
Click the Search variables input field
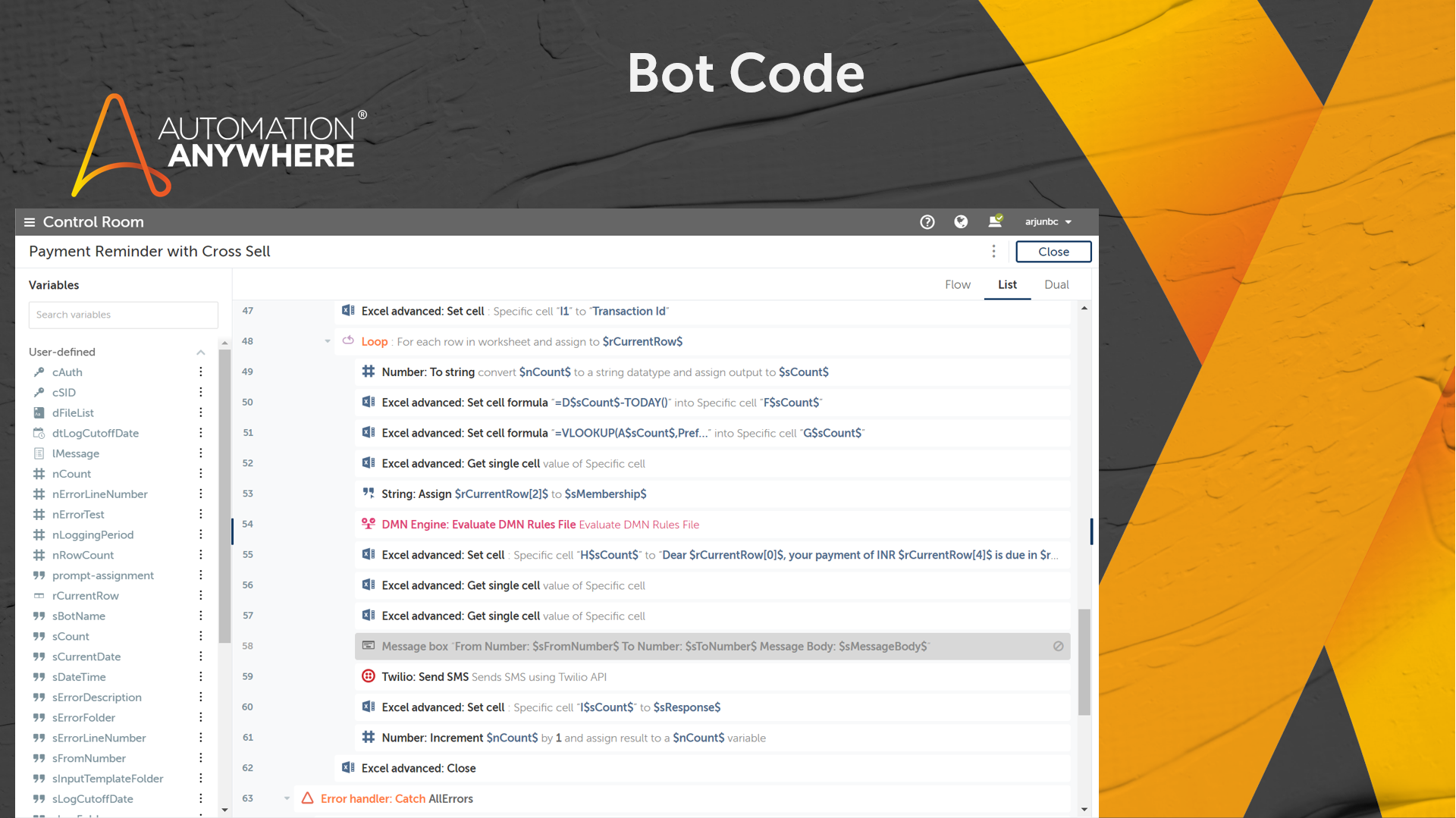click(x=123, y=315)
